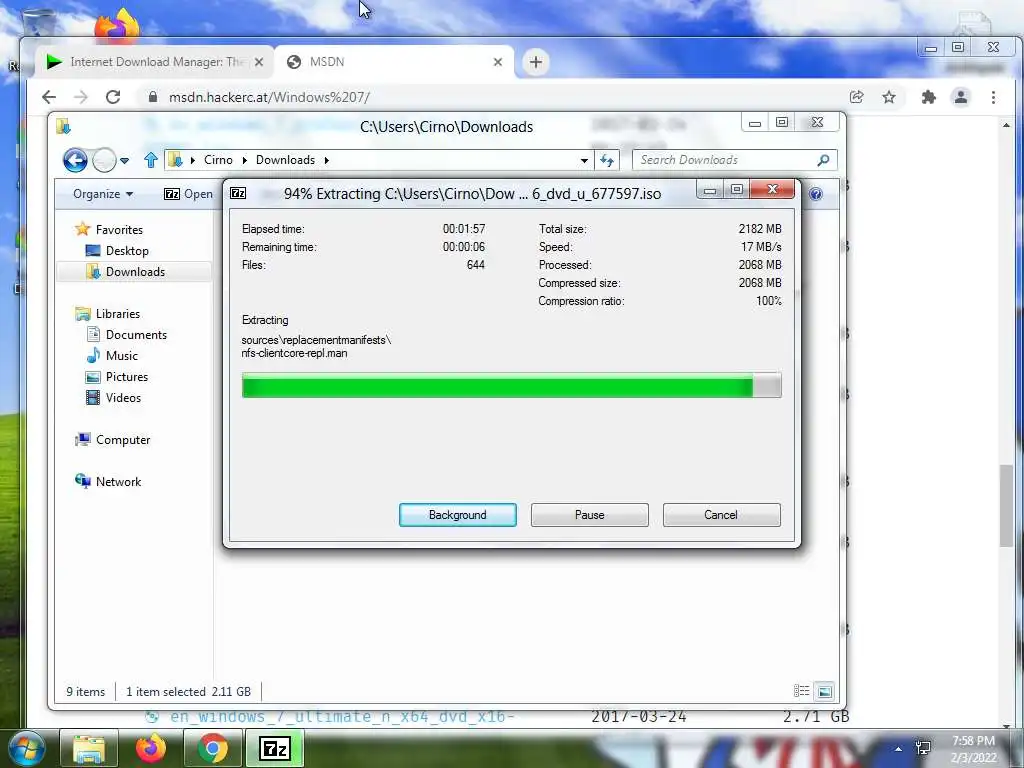Share this page icon in Chrome

856,97
